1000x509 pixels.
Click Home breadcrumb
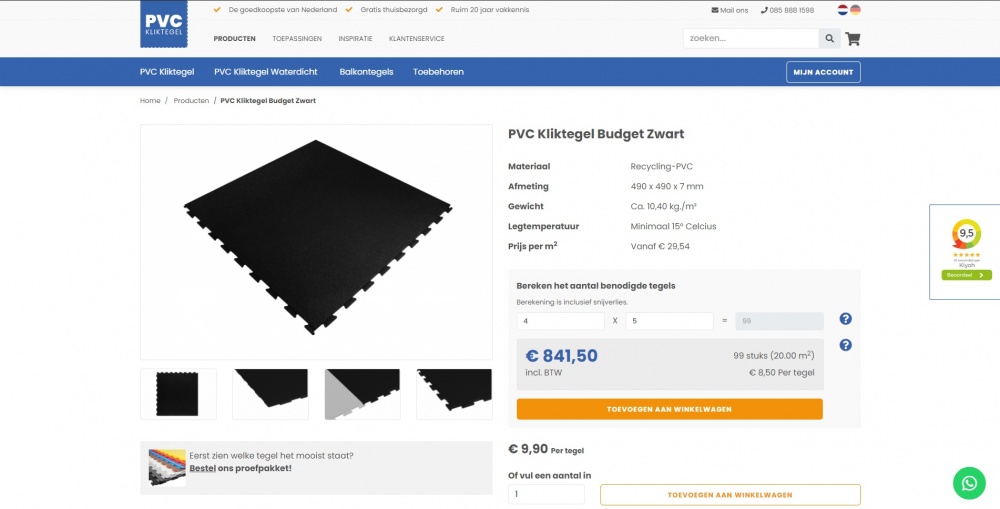[x=151, y=101]
